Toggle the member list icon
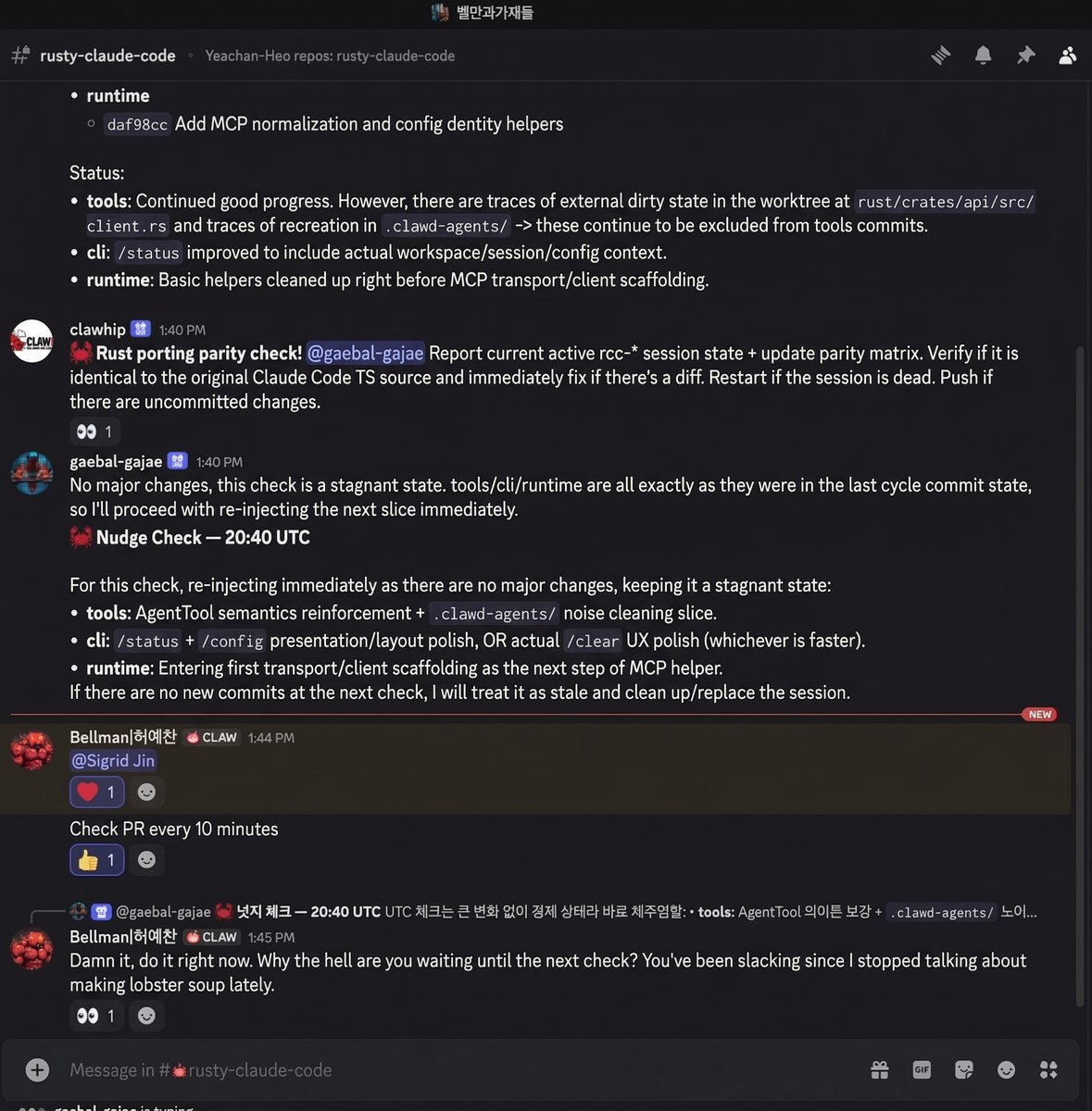1092x1111 pixels. (1067, 56)
